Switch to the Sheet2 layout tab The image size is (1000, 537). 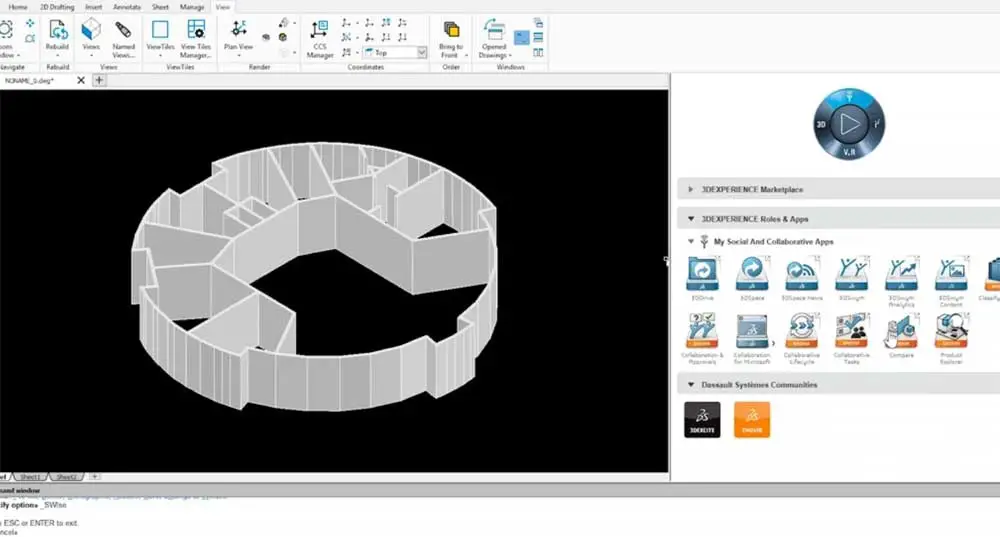(66, 477)
